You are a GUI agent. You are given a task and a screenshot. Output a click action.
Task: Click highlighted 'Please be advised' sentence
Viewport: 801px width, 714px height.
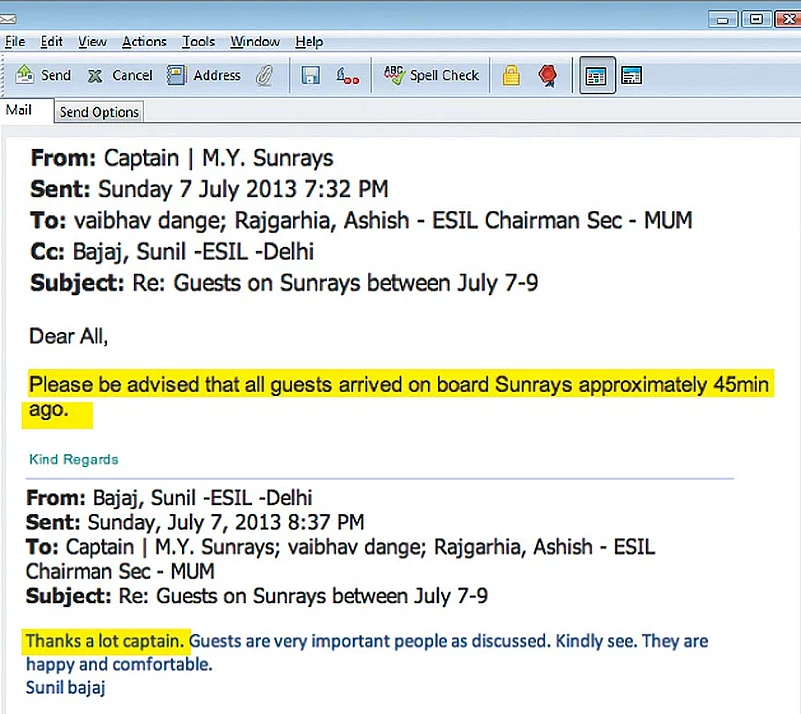[x=398, y=384]
